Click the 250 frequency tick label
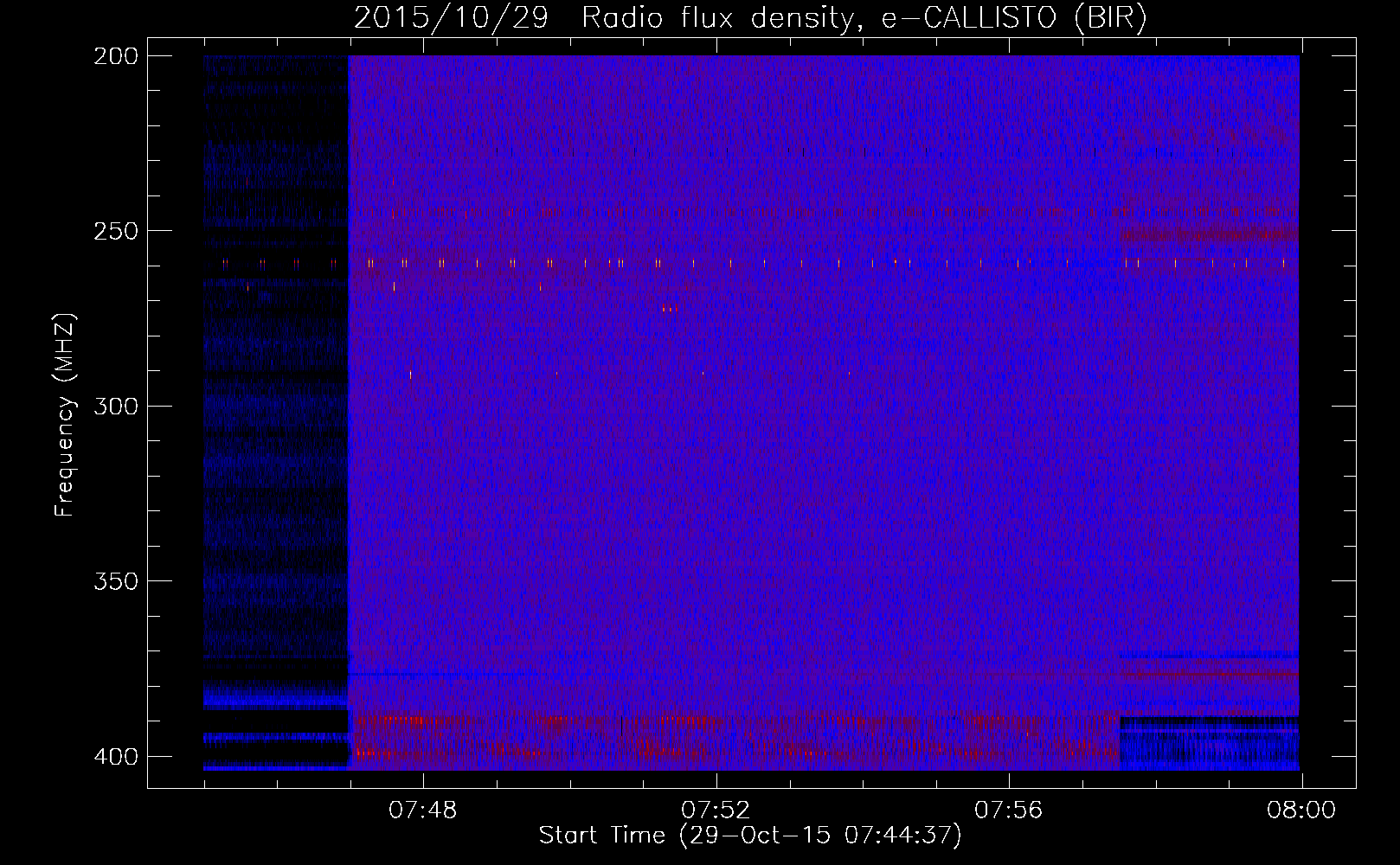Screen dimensions: 1400x865 116,231
